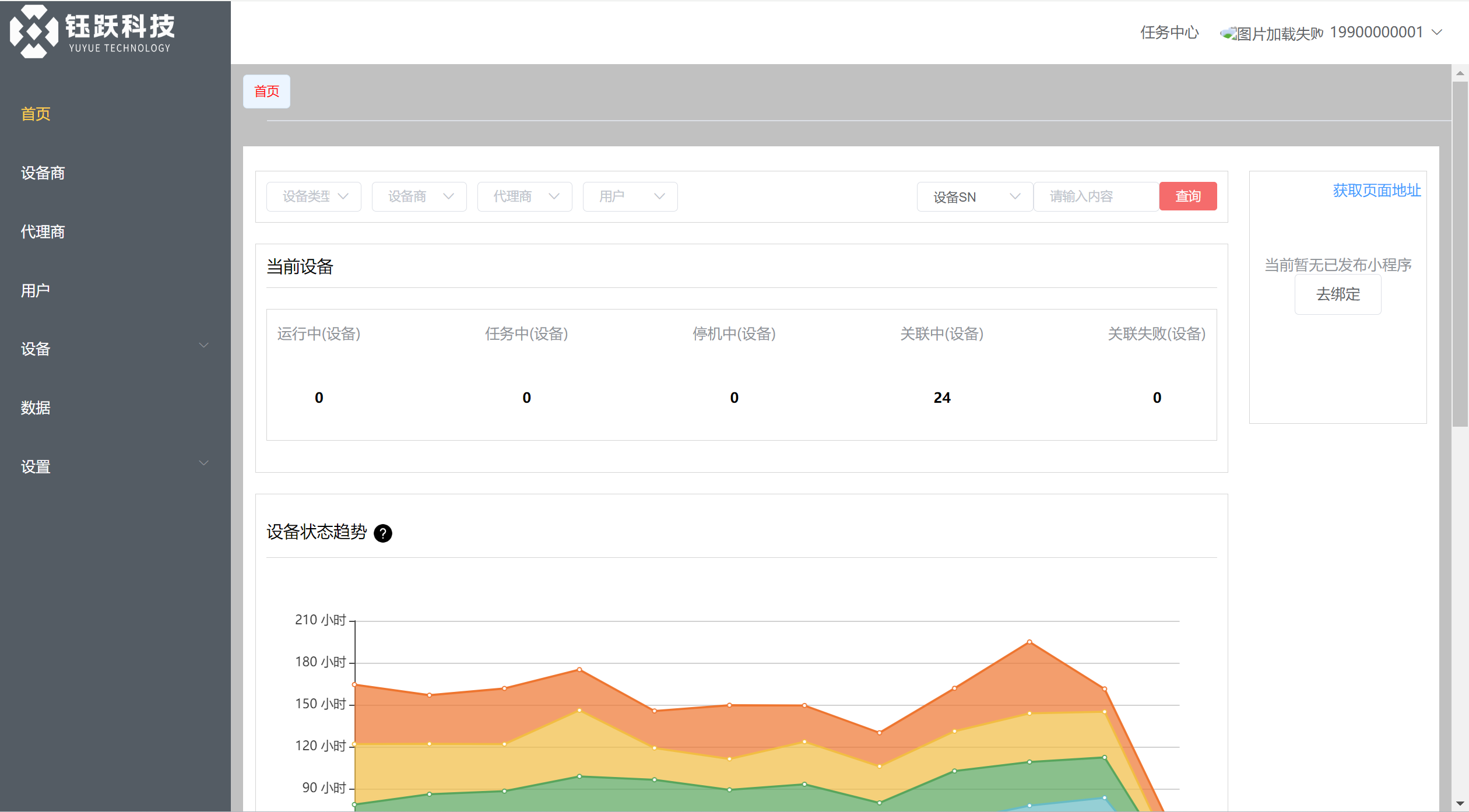Click the vertical scrollbar thumb
Screen dimensions: 1469x812
click(1460, 254)
